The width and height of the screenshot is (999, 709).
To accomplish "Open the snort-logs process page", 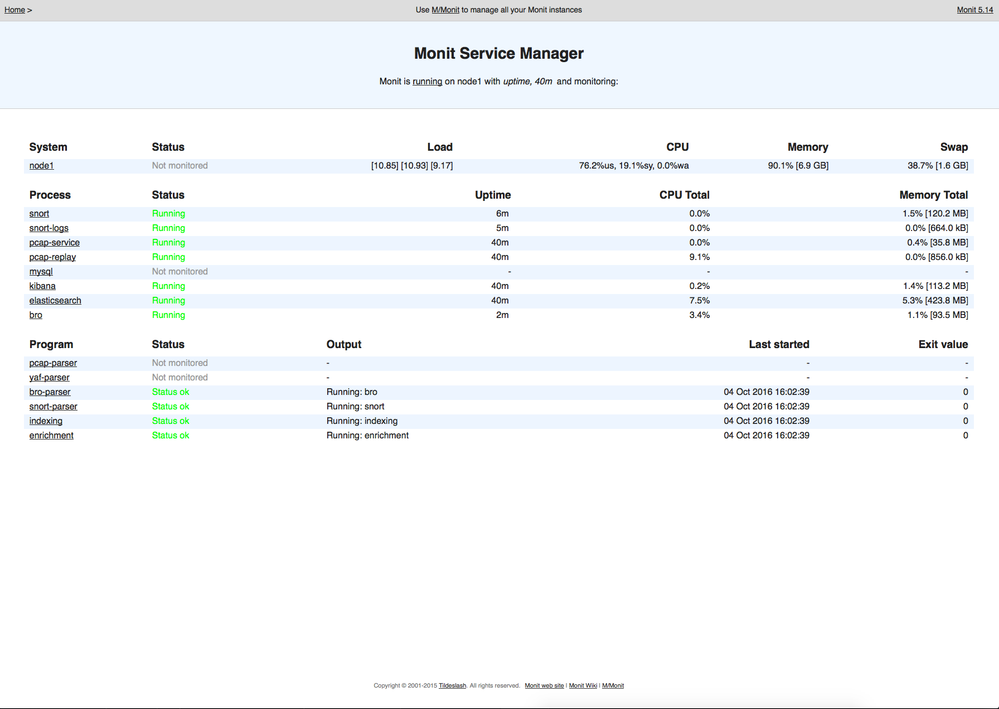I will click(x=48, y=227).
